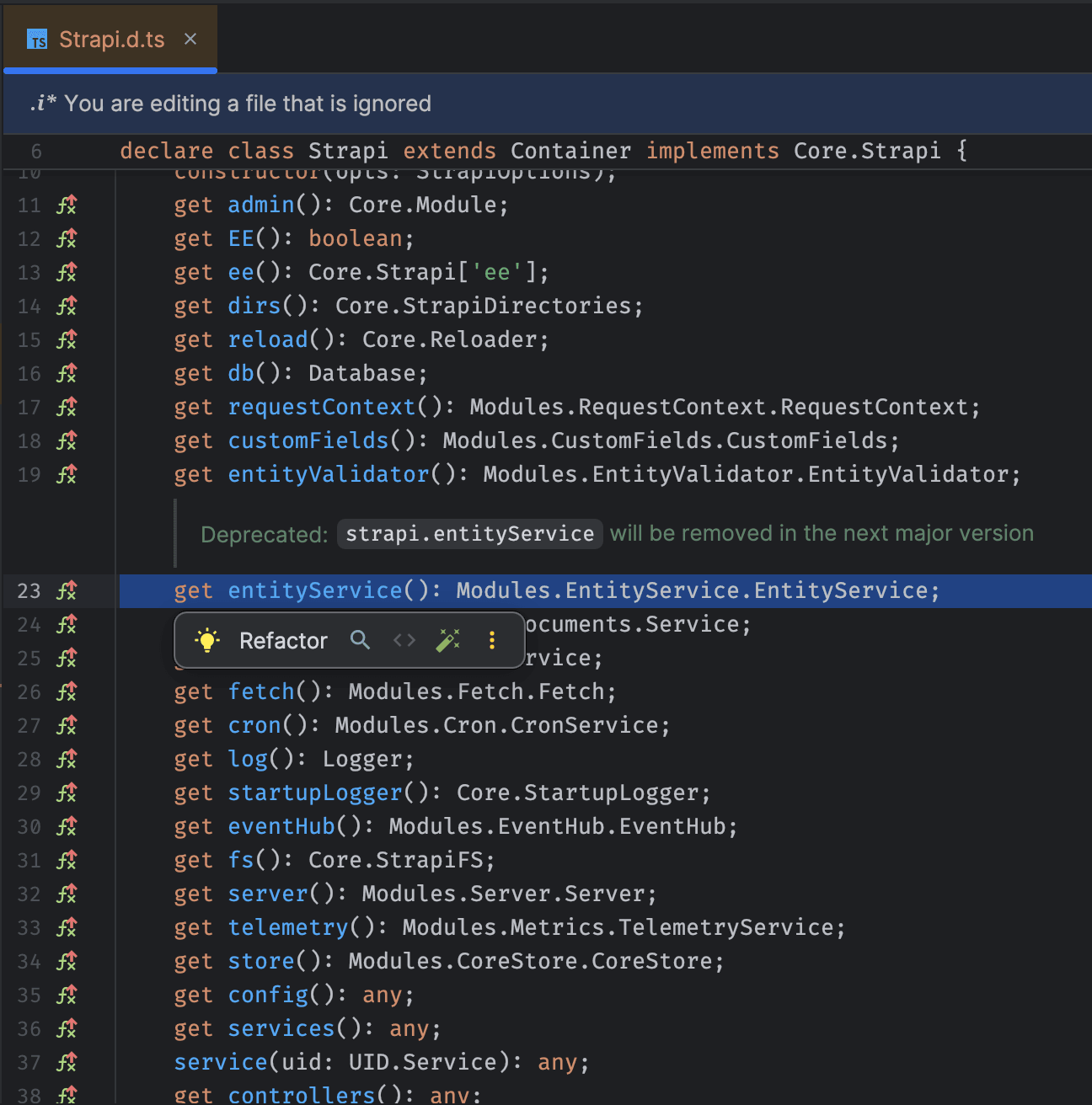1092x1105 pixels.
Task: Click the store getter name
Action: (x=261, y=961)
